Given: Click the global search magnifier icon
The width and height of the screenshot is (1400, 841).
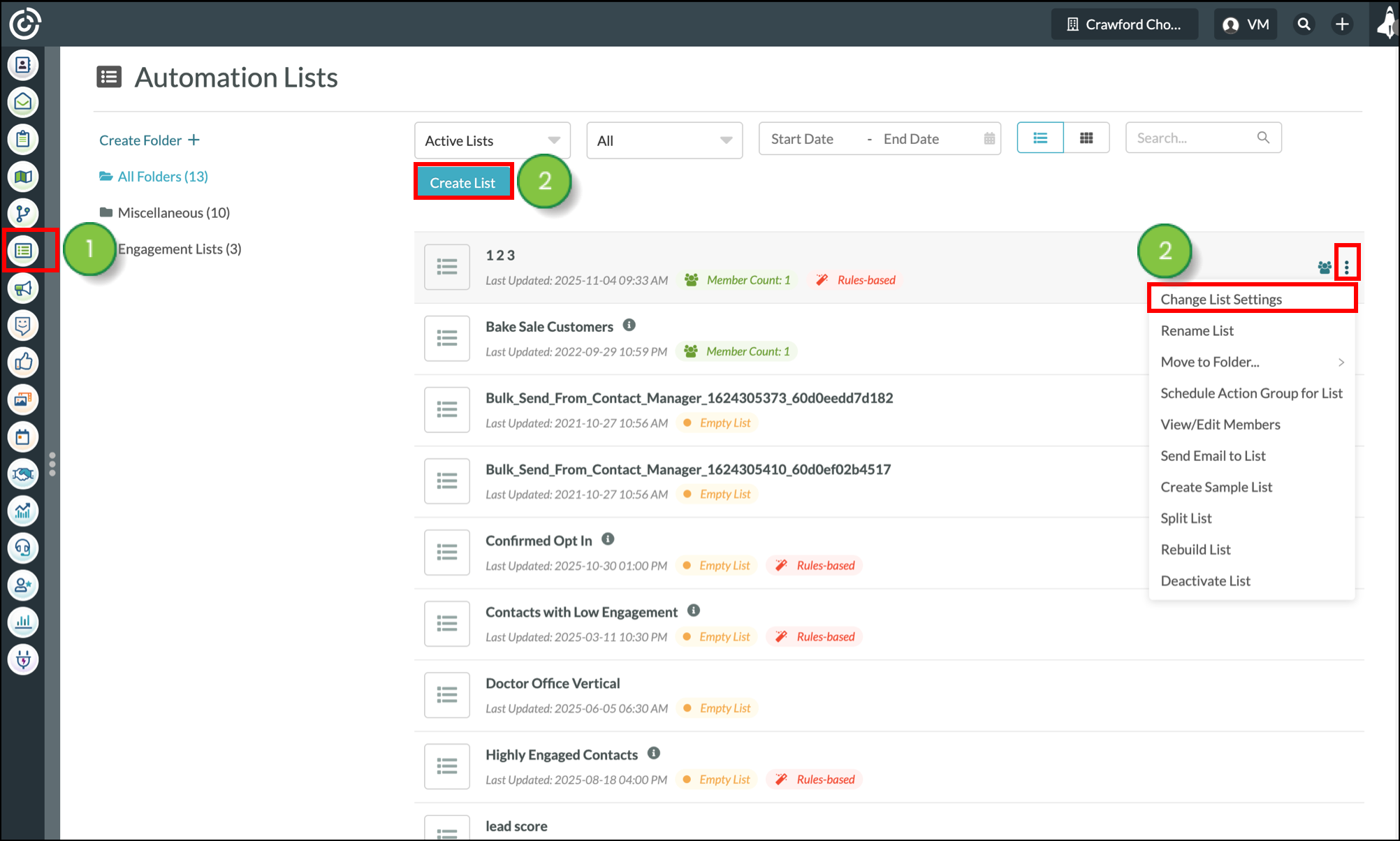Looking at the screenshot, I should click(x=1304, y=24).
